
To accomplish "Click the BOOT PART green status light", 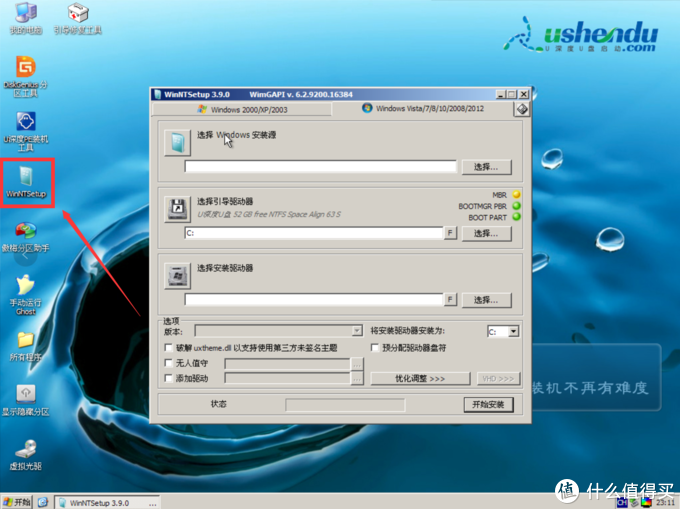I will point(516,217).
